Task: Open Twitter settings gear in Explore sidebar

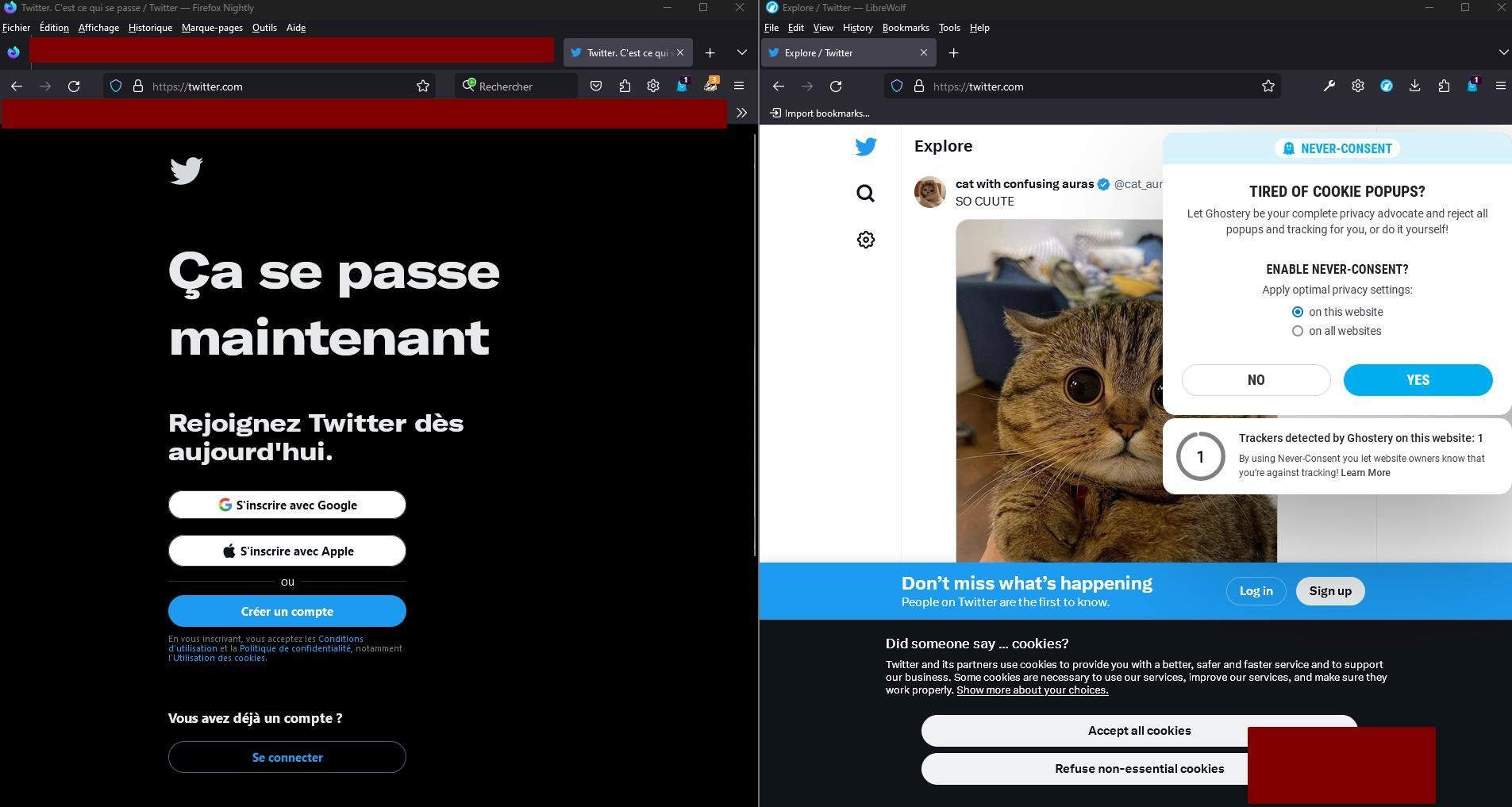Action: point(866,240)
